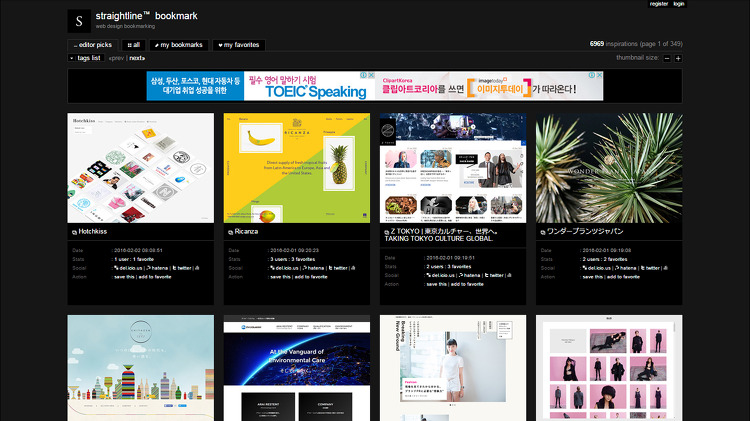This screenshot has width=750, height=421.
Task: Open the Ricanza banana website thumbnail
Action: (x=297, y=168)
